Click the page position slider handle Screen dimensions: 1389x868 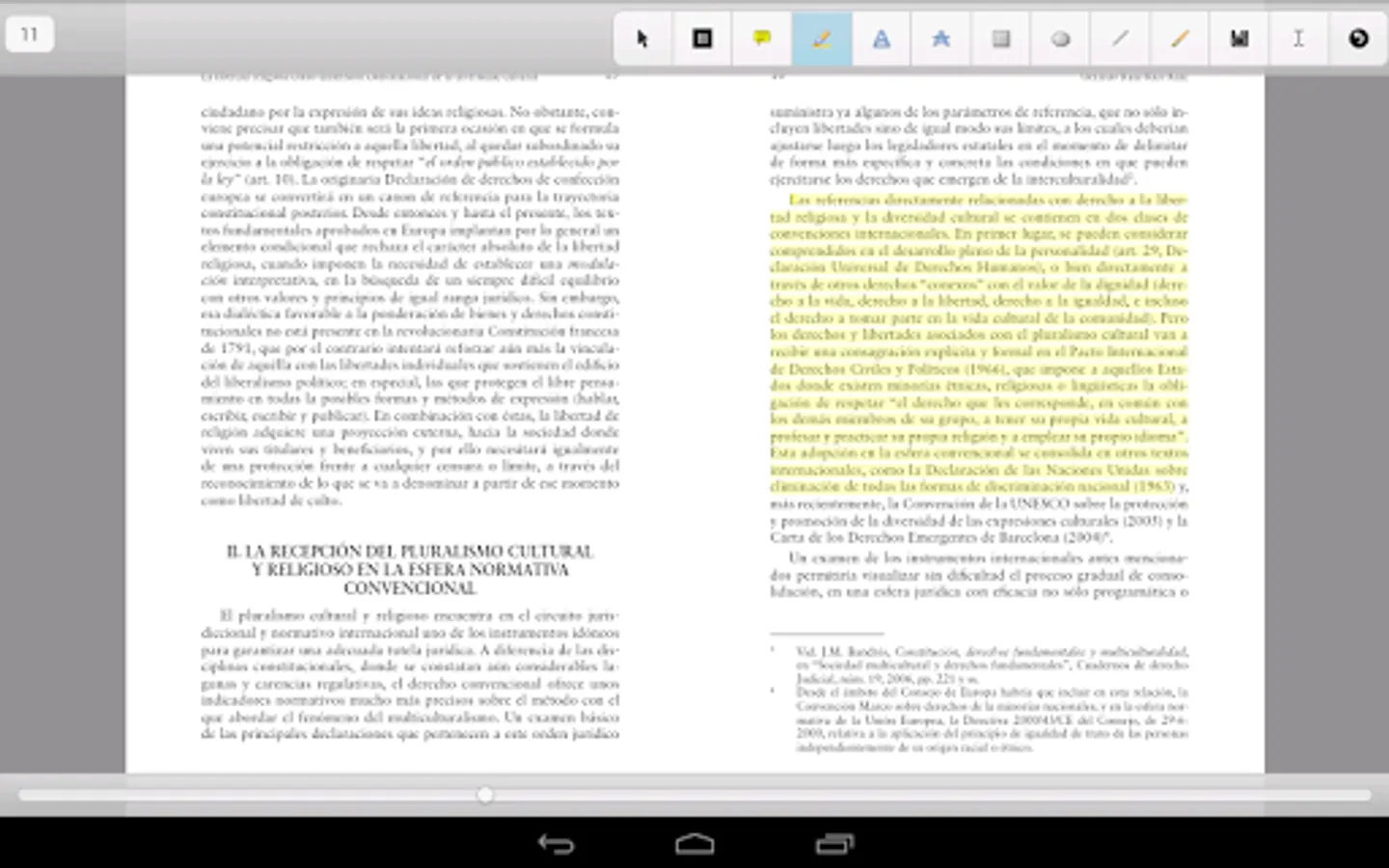[485, 795]
